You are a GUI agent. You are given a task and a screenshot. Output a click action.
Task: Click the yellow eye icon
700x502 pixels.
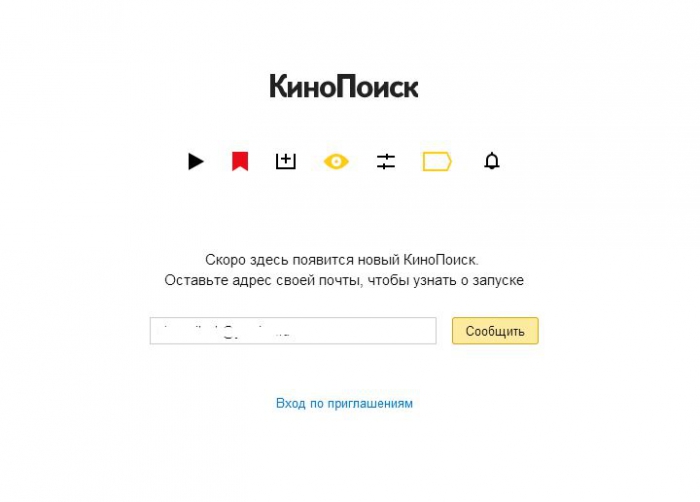336,161
